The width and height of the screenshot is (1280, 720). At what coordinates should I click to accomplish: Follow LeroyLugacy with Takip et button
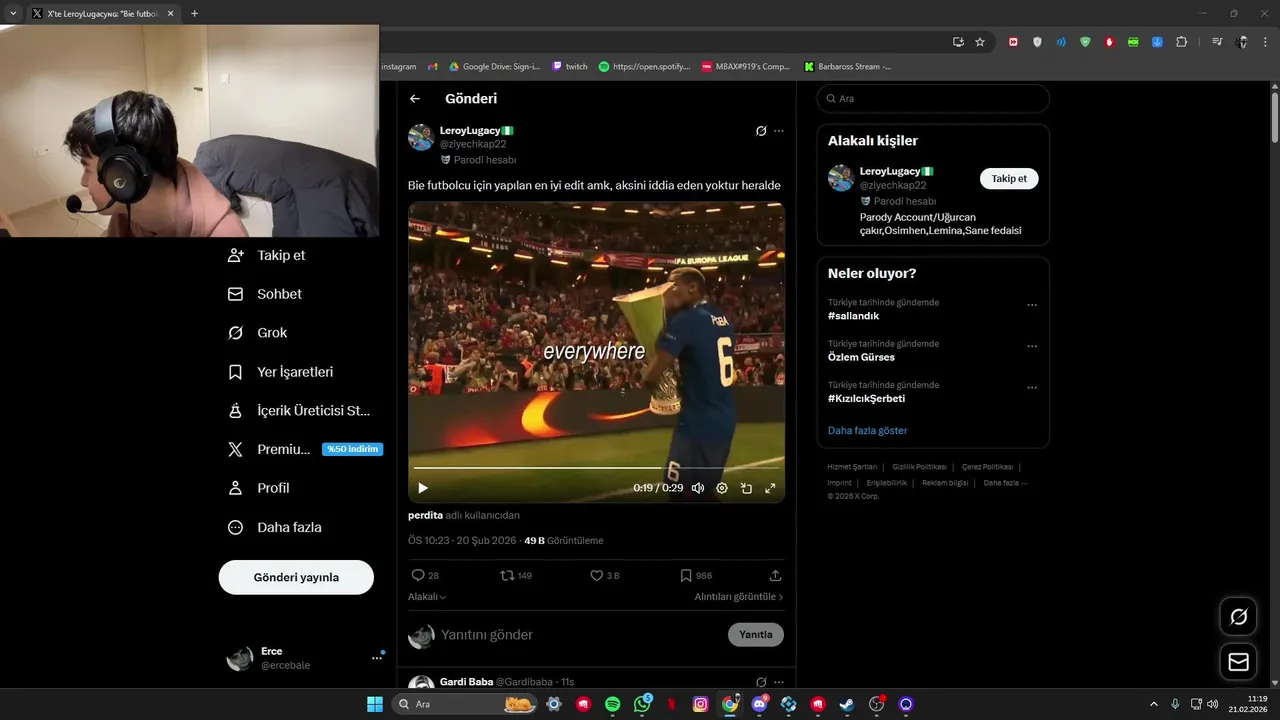point(1009,179)
